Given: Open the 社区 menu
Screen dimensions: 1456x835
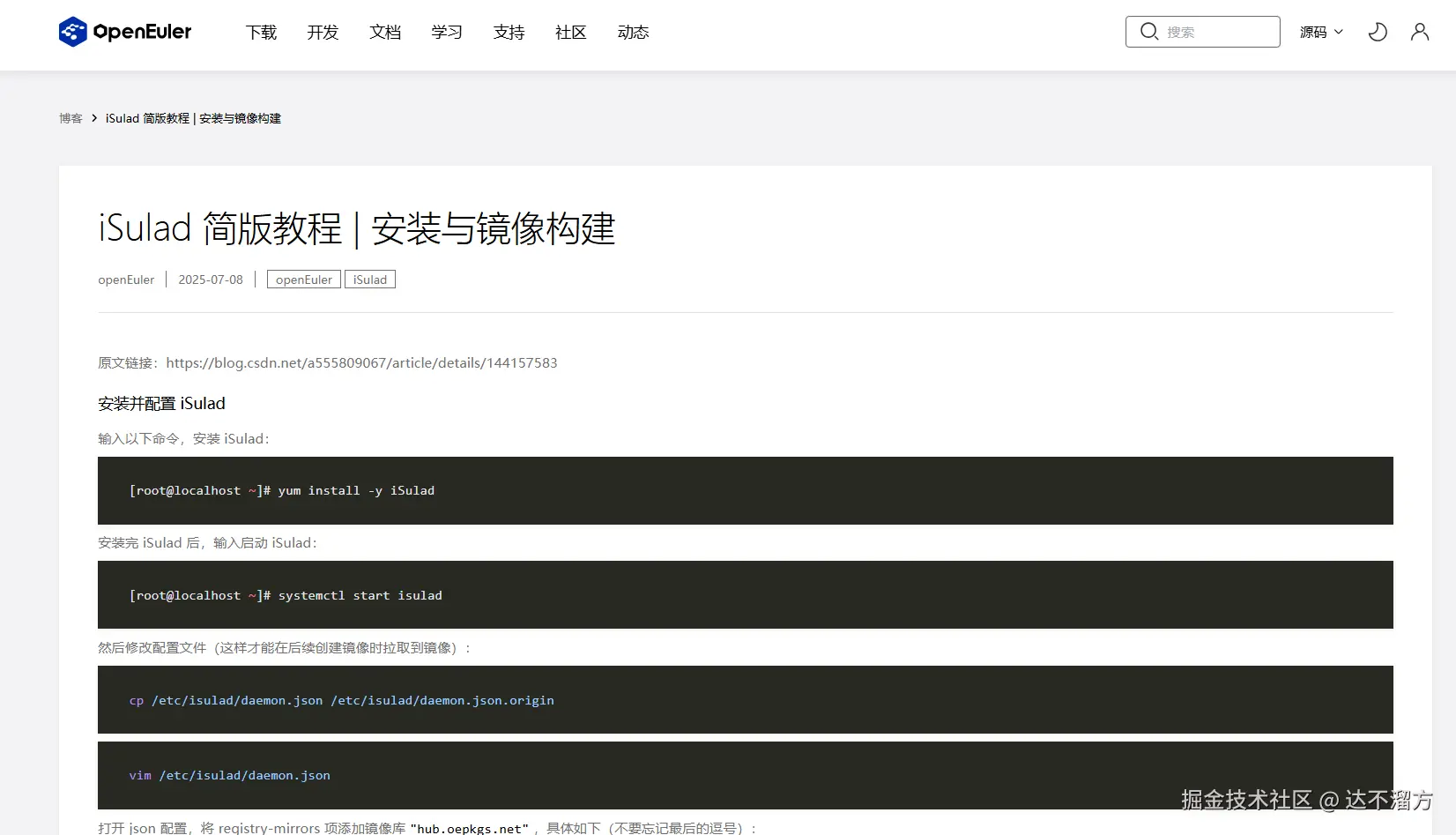Looking at the screenshot, I should click(x=571, y=32).
